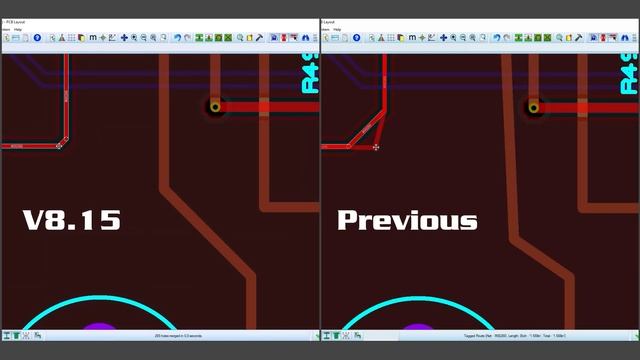Click first status bar icon, V8.15 window
This screenshot has height=360, width=640.
tap(7, 336)
